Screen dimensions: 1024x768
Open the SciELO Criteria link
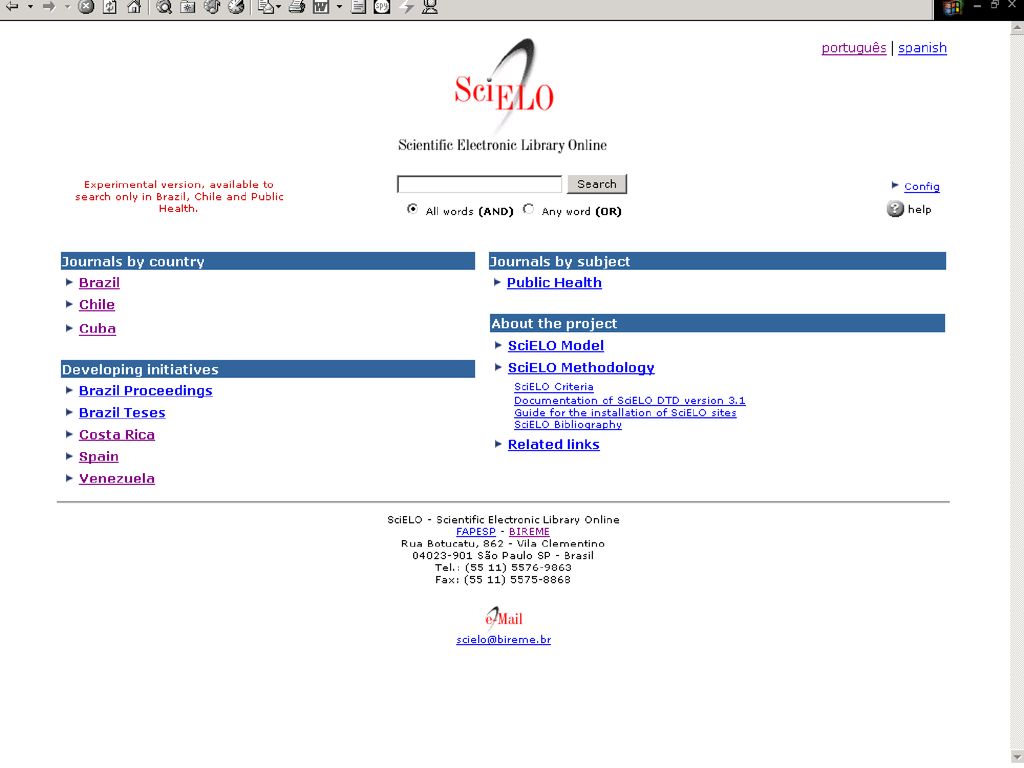click(554, 387)
